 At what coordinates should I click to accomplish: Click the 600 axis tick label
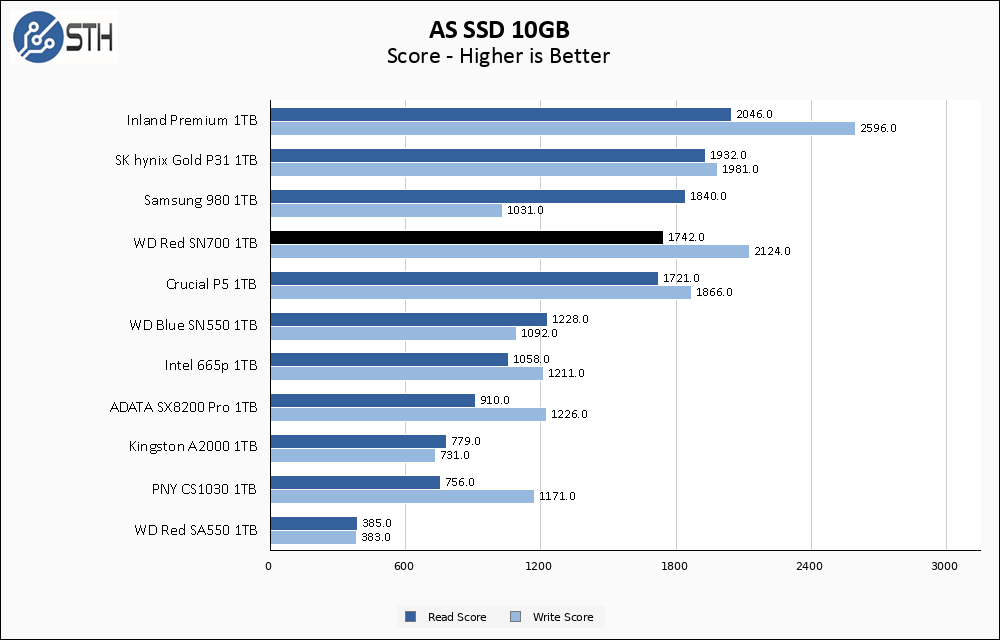[404, 566]
